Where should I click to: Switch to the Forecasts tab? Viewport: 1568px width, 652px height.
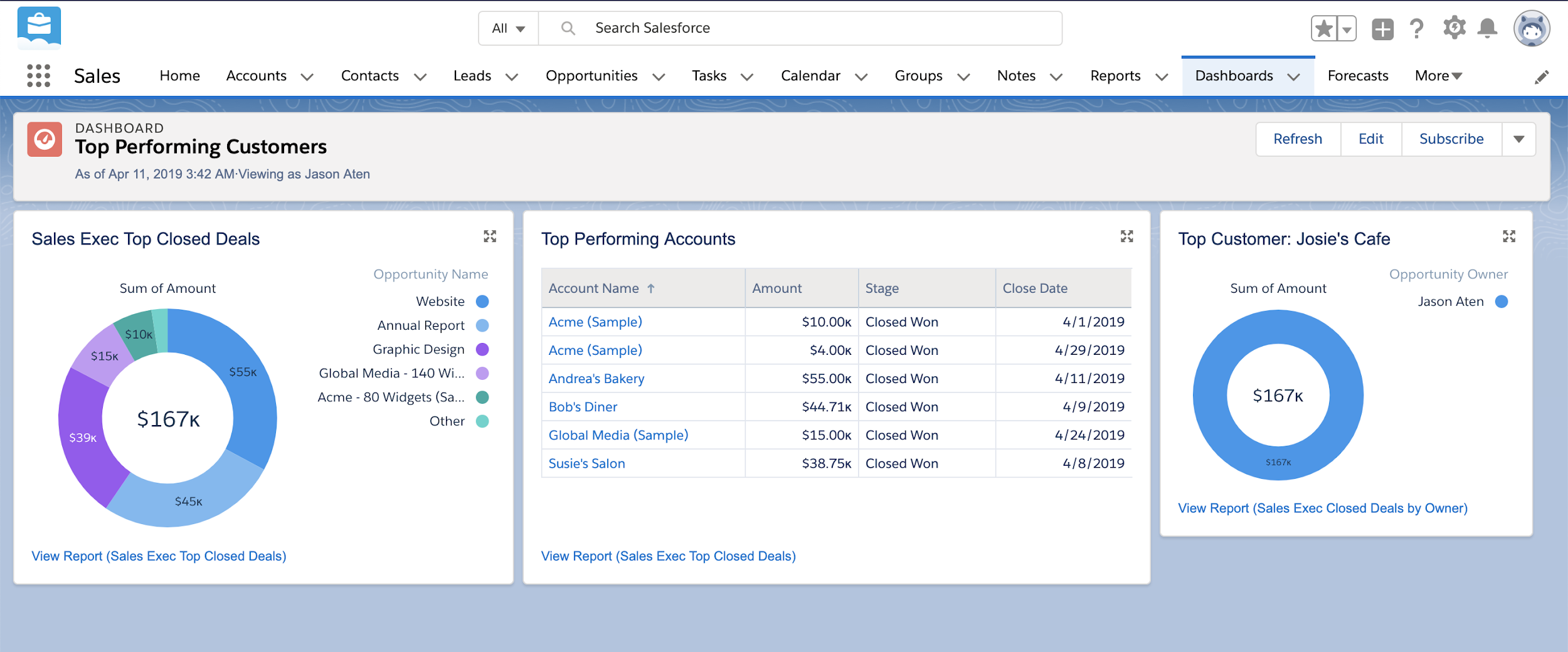[1357, 75]
